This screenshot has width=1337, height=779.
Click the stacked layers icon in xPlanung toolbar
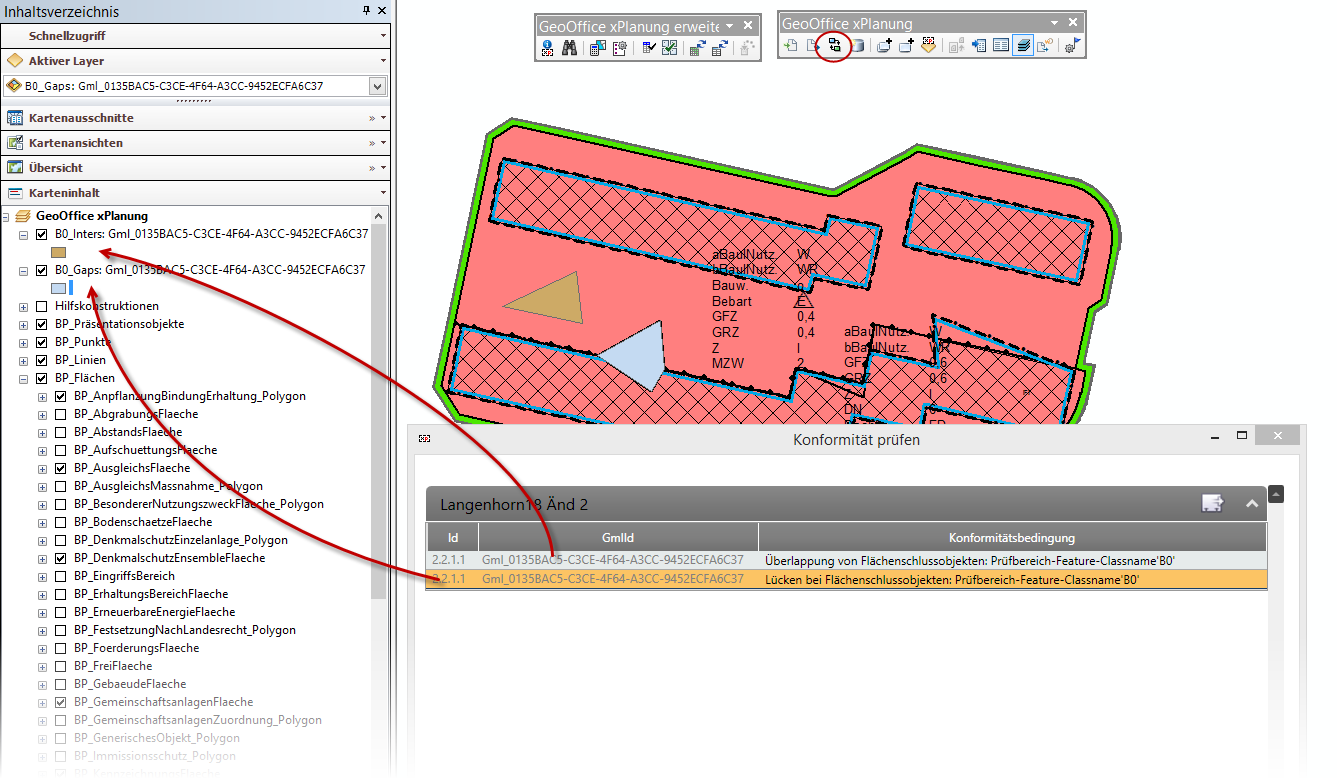(1022, 46)
